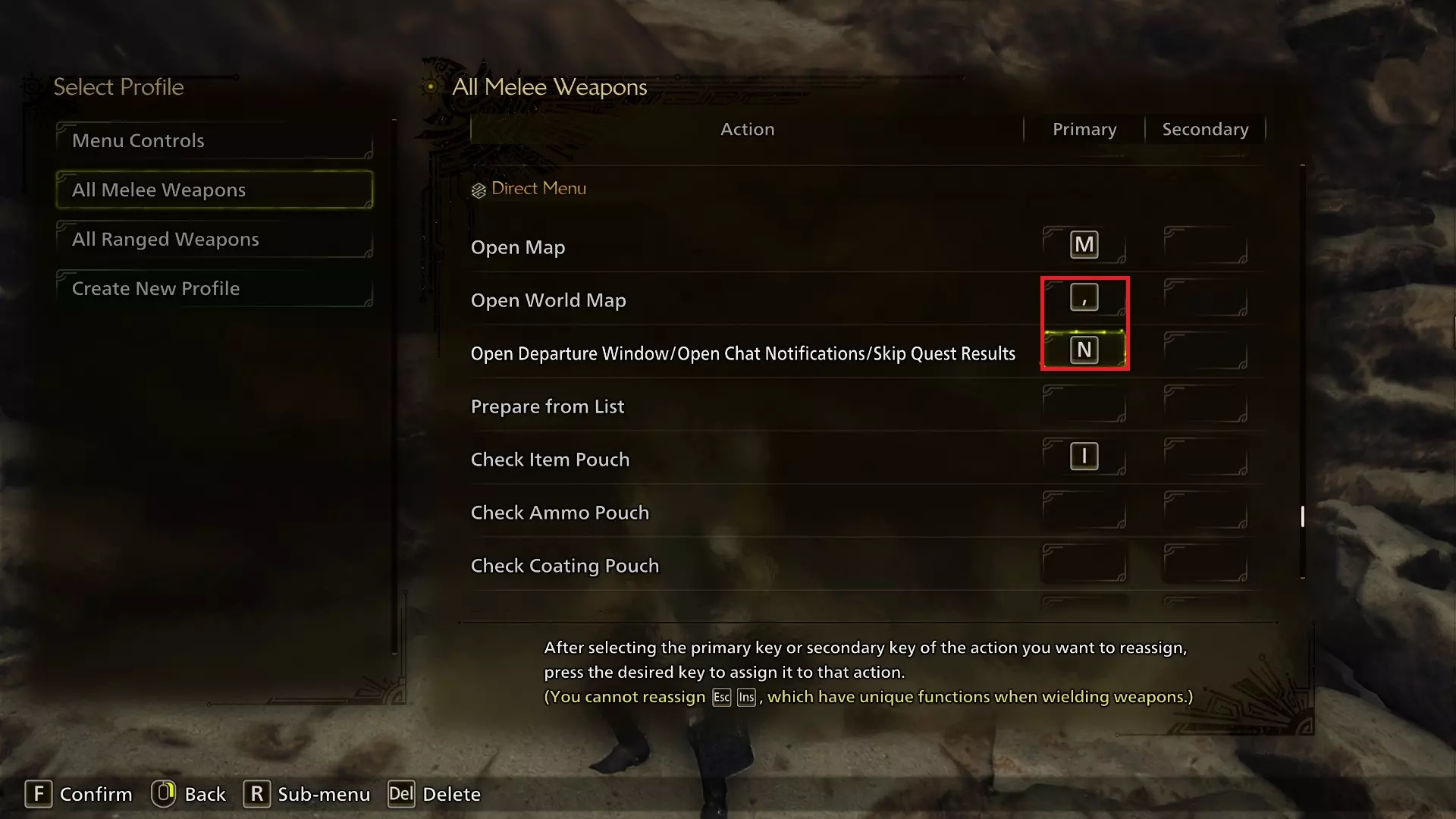
Task: Click secondary slot for Check Coating Pouch
Action: (1205, 563)
